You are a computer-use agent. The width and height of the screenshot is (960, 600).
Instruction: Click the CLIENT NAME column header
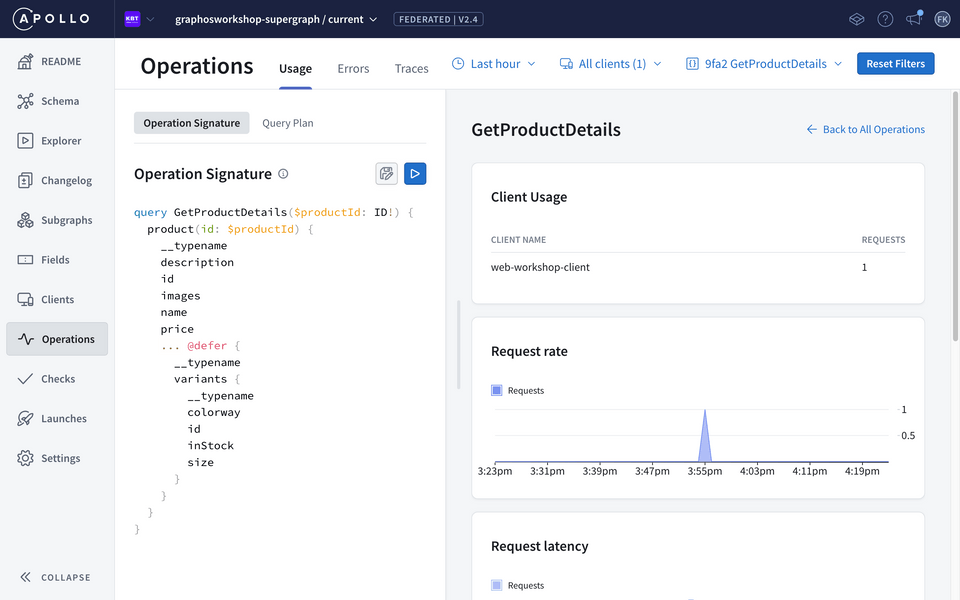pos(519,240)
